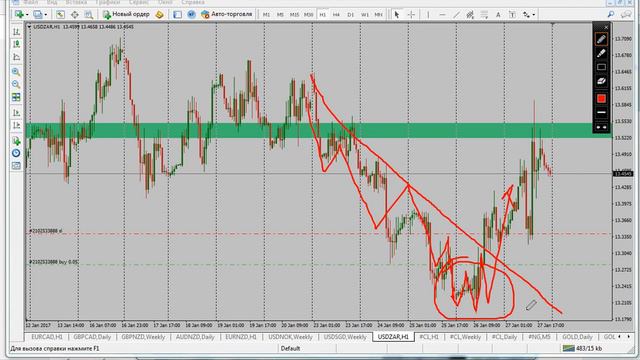Toggle the Авто-торговля button
Image resolution: width=640 pixels, height=360 pixels.
pos(227,14)
